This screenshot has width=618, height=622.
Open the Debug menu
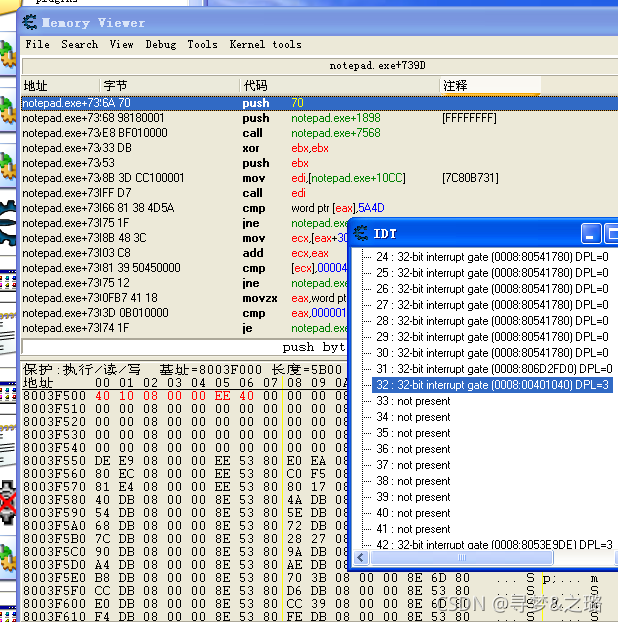tap(161, 44)
